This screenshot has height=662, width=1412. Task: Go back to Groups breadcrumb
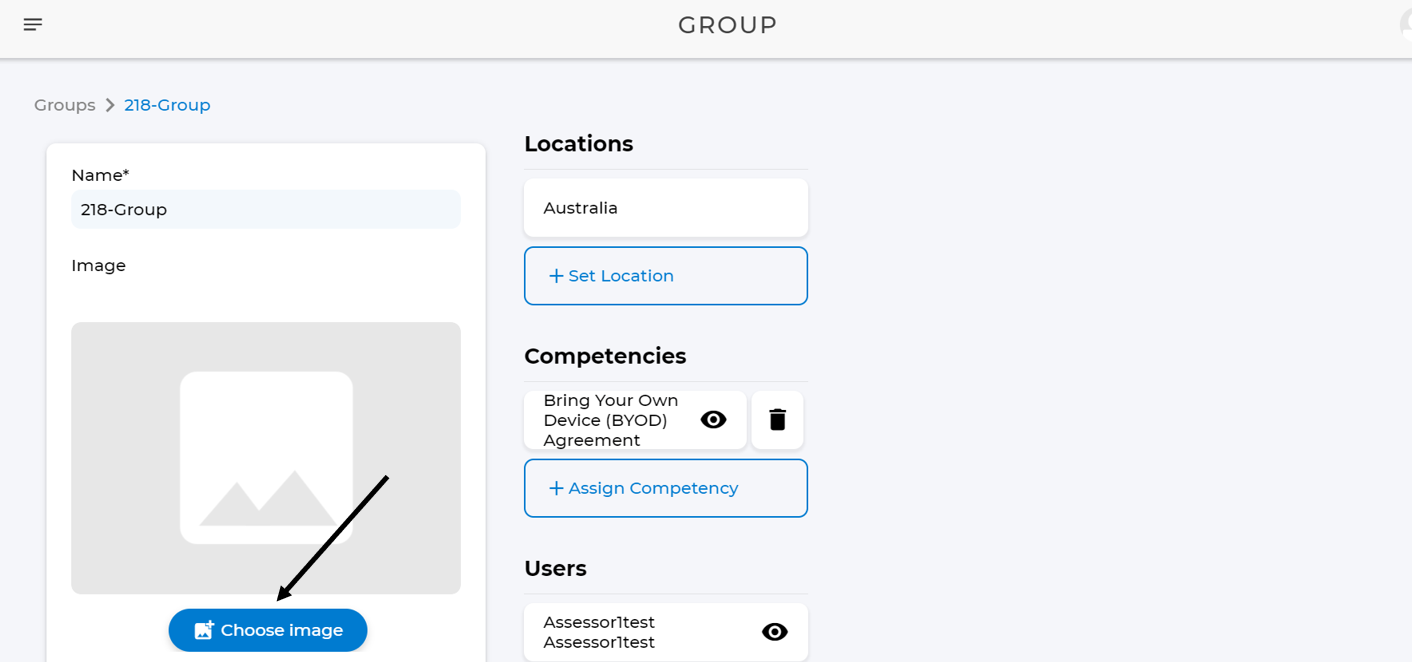(x=65, y=105)
